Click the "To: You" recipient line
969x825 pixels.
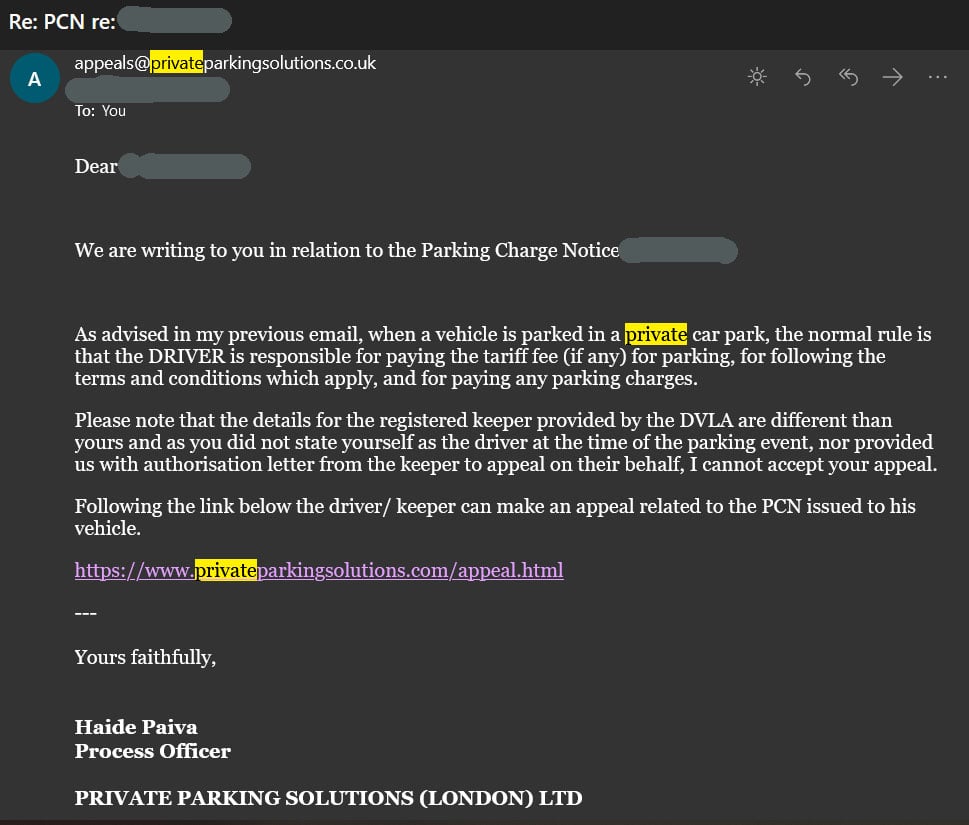coord(100,111)
